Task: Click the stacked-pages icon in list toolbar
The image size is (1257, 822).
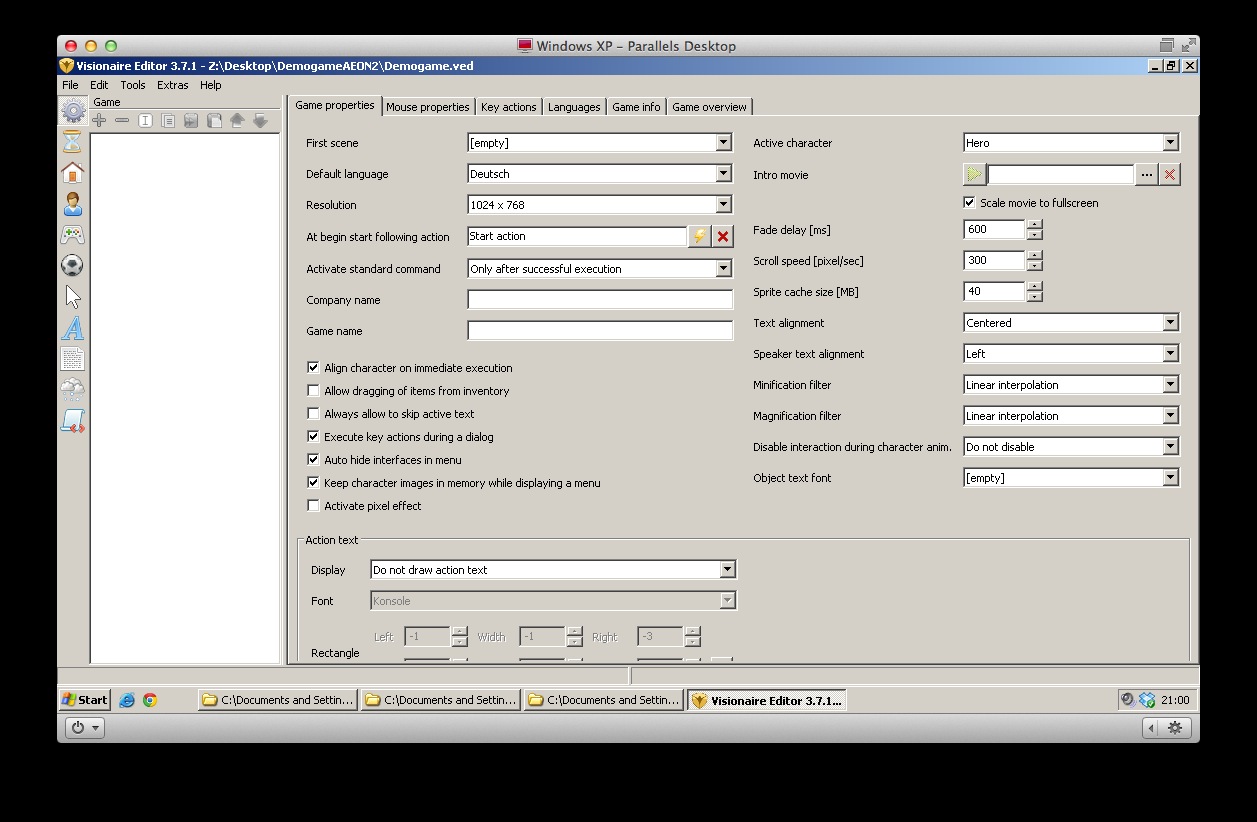Action: point(214,120)
